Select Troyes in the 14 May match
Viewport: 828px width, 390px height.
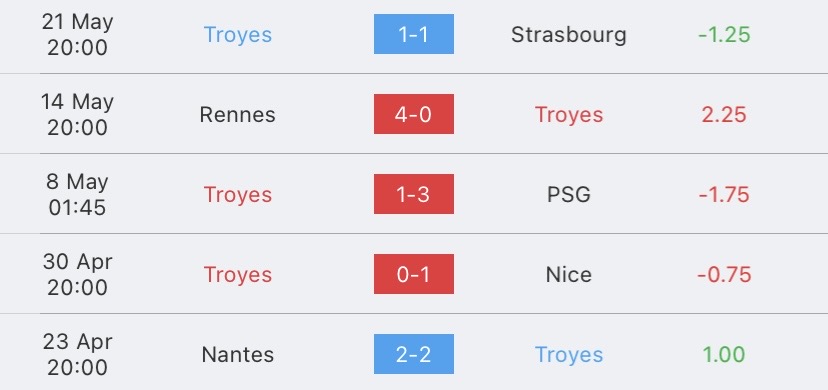(x=569, y=116)
